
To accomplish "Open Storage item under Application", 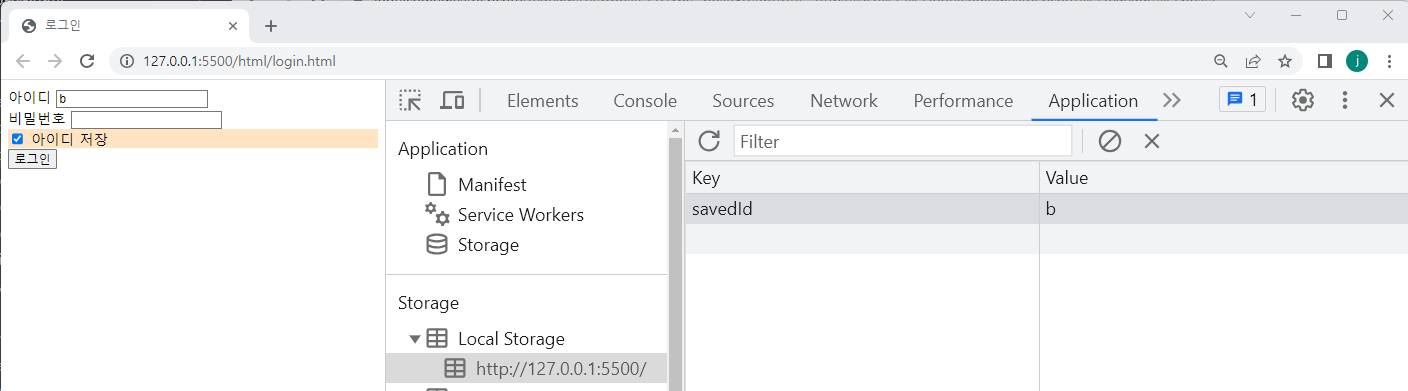I will 472,245.
